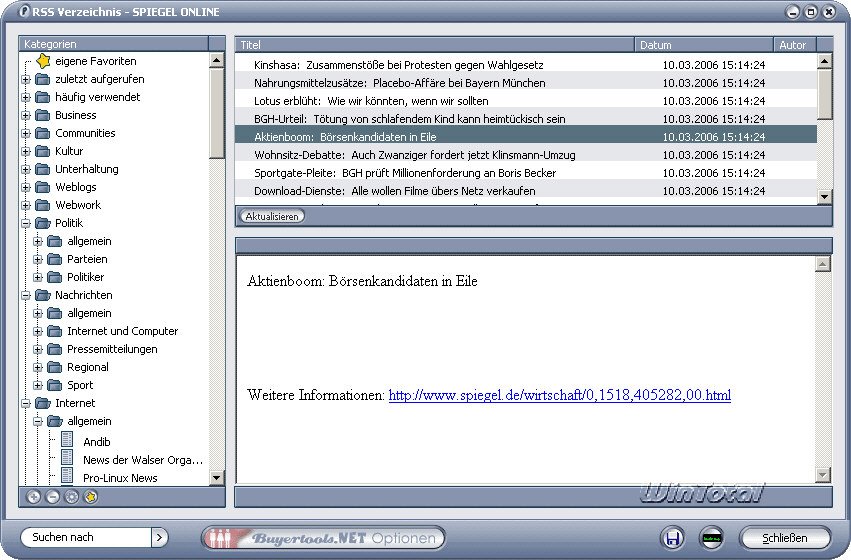The width and height of the screenshot is (851, 560).
Task: Click the Schließen button
Action: coord(785,538)
